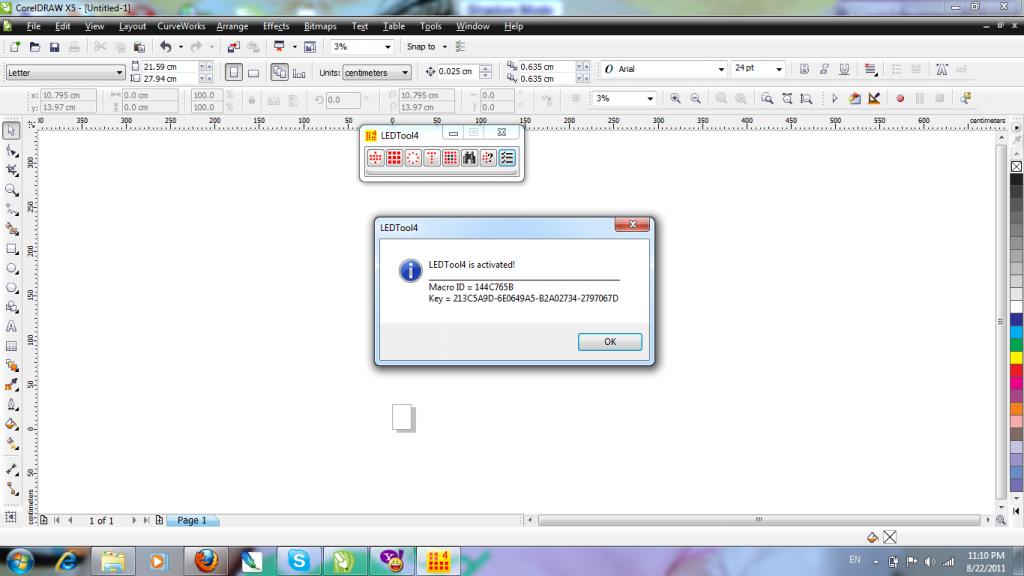Viewport: 1024px width, 576px height.
Task: Click the Import icon in toolbar
Action: pos(233,47)
